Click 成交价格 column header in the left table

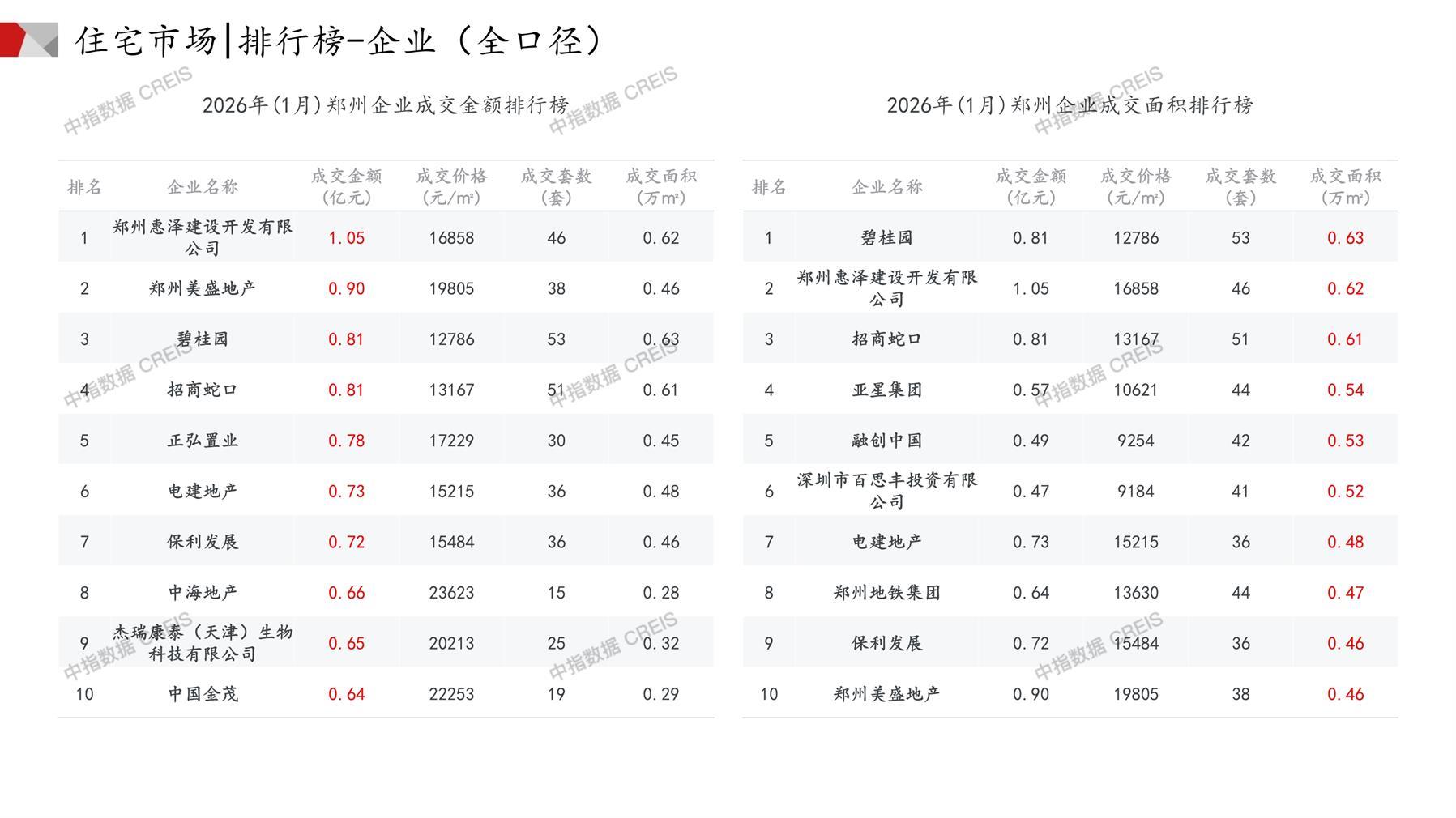[451, 186]
